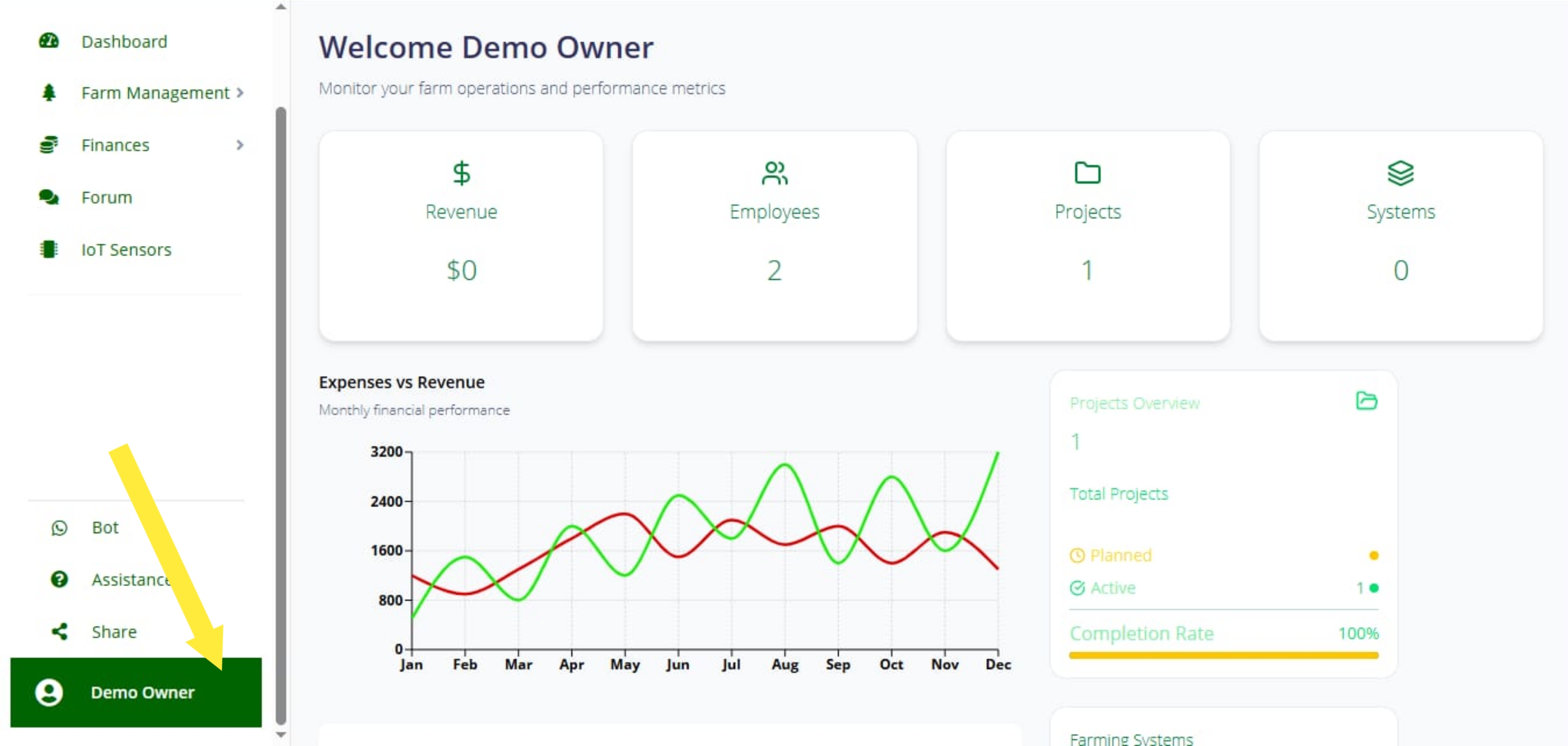Expand Farm Management submenu chevron
1568x746 pixels.
[x=240, y=93]
